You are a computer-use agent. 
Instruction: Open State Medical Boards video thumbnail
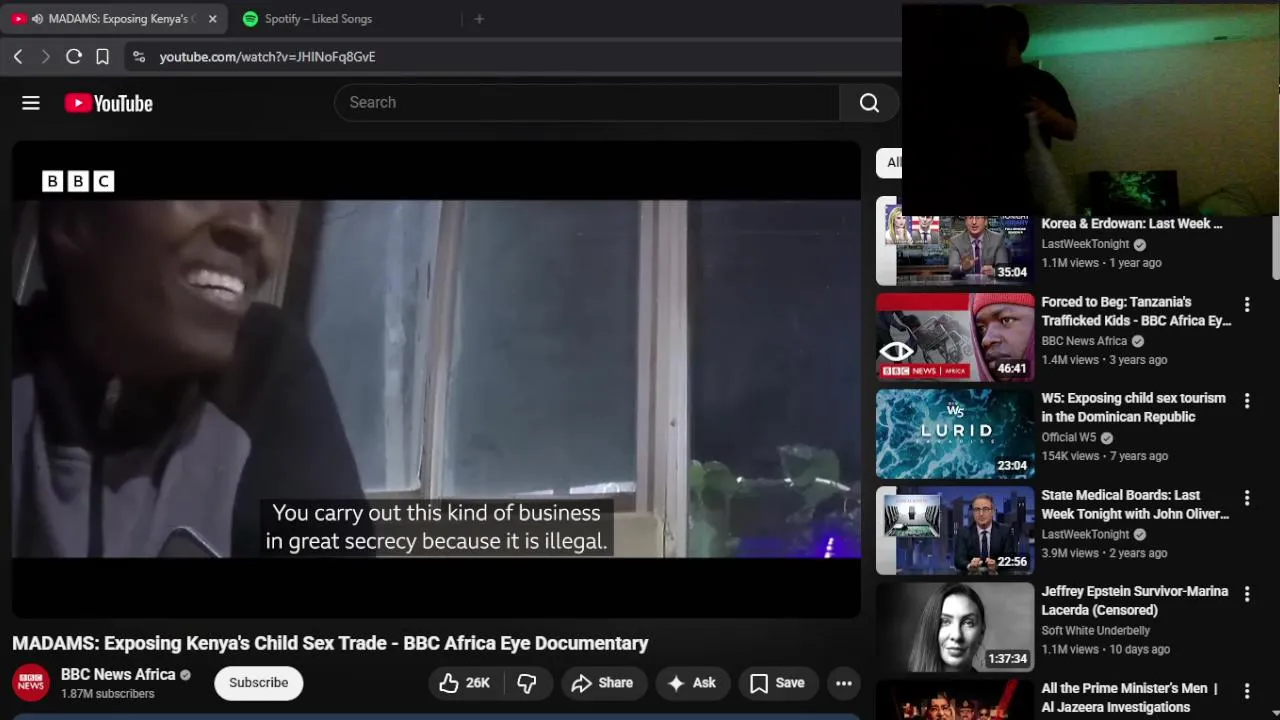tap(955, 531)
